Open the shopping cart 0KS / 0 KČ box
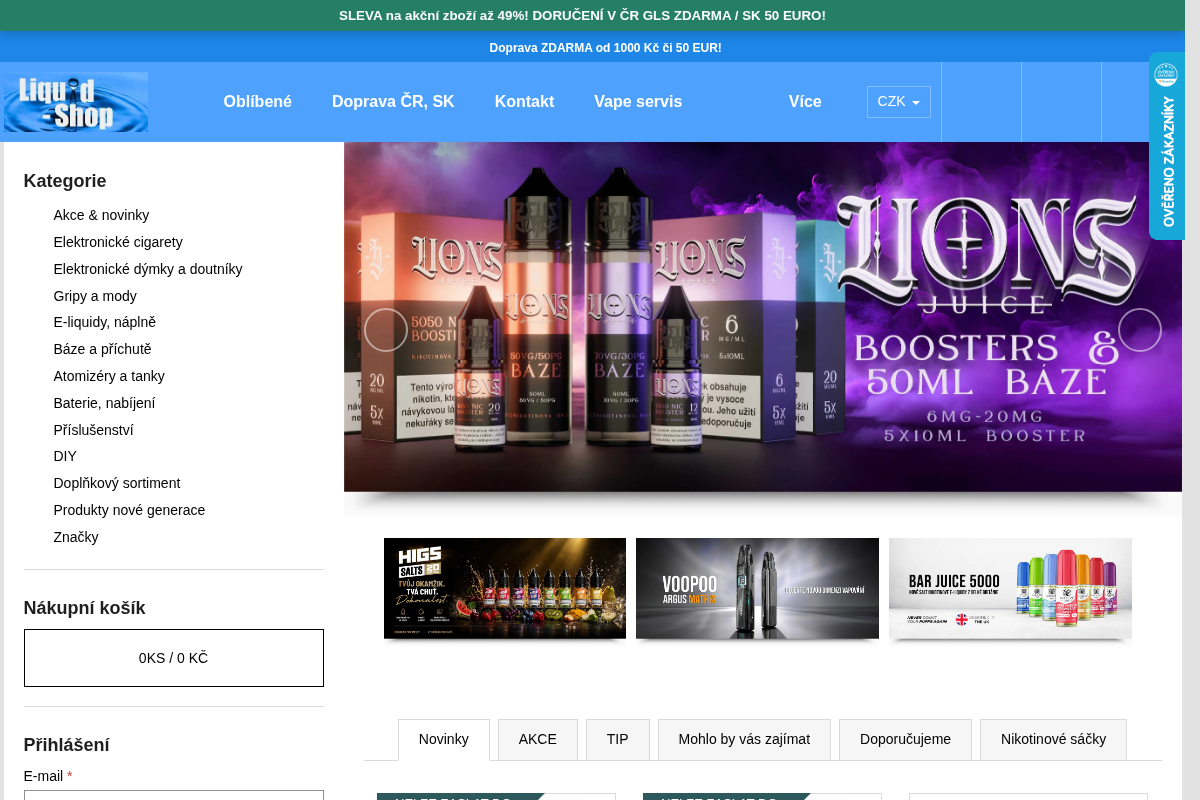Screen dimensions: 1200x800 pyautogui.click(x=174, y=658)
